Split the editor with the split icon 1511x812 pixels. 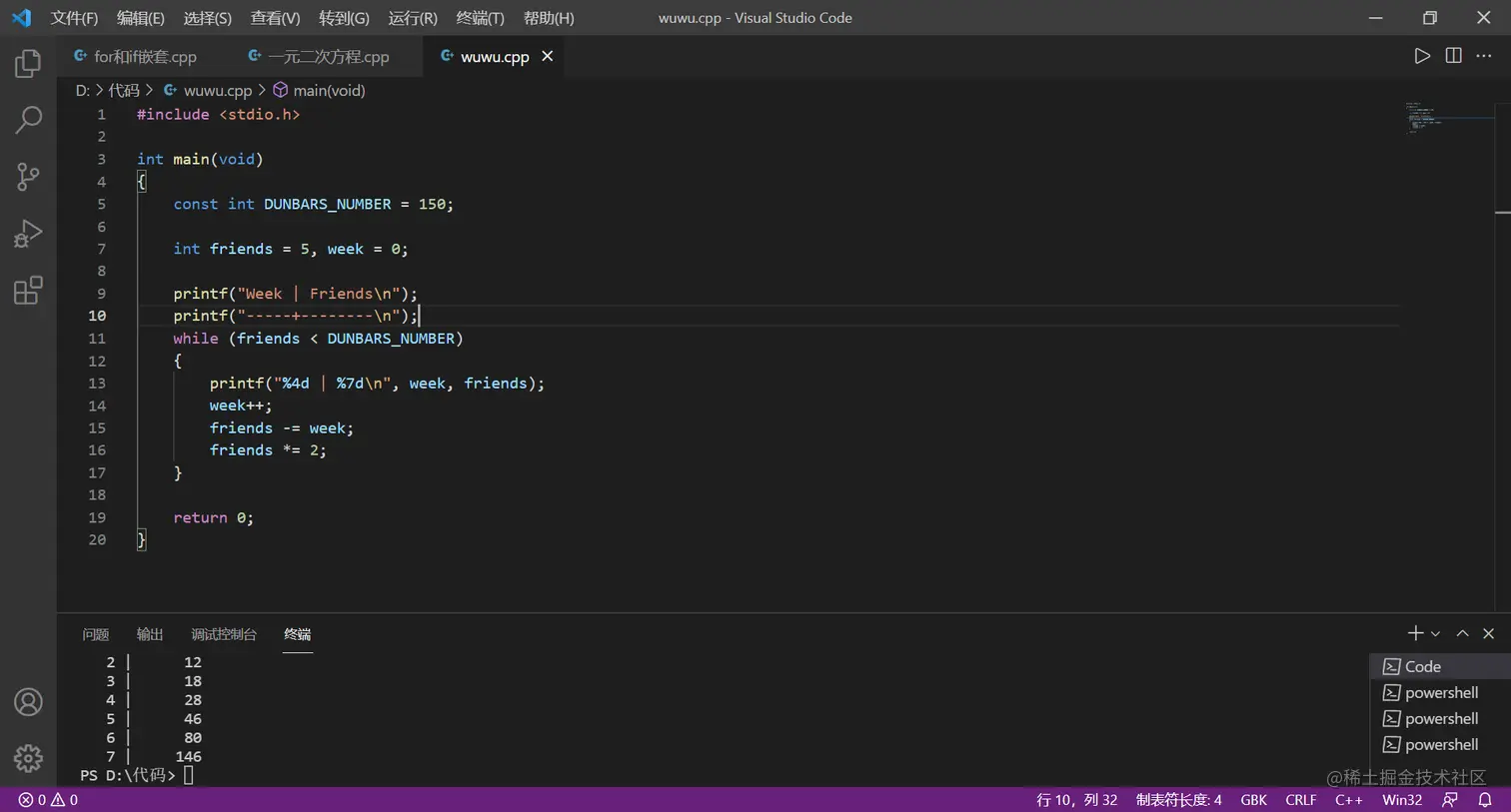[x=1452, y=56]
